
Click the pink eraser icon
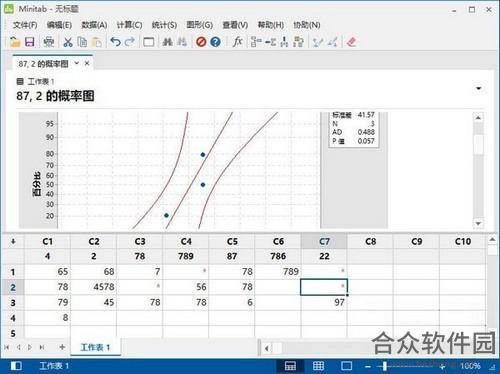click(x=351, y=42)
